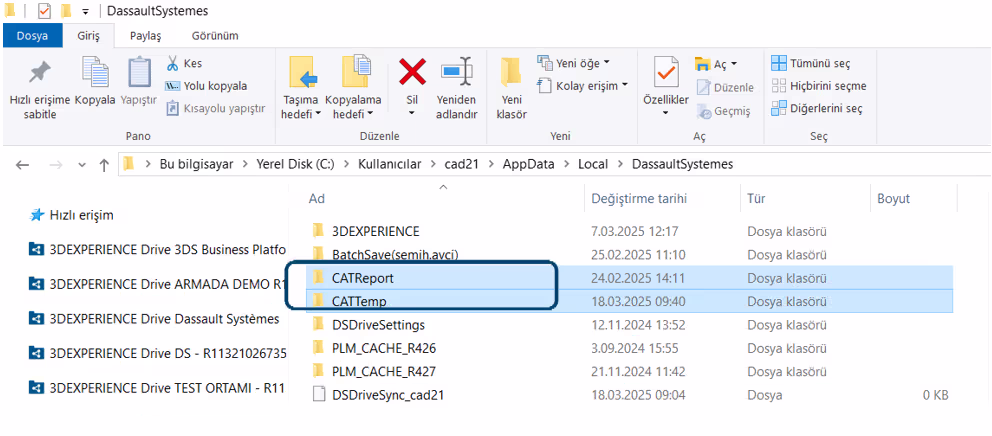Screen dimensions: 992x436
Task: Select all with Tümünü seç
Action: [811, 63]
